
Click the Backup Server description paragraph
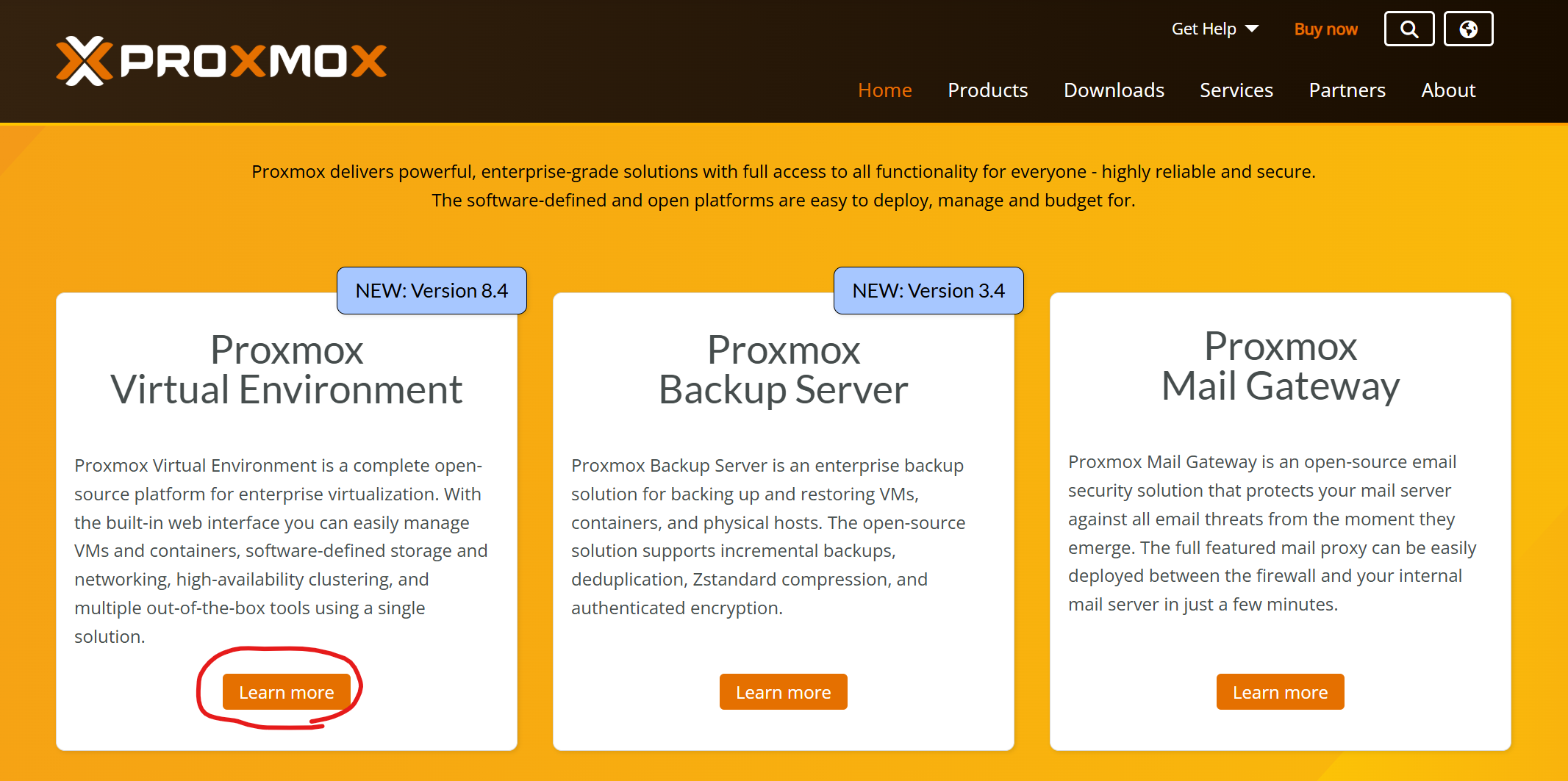coord(768,536)
